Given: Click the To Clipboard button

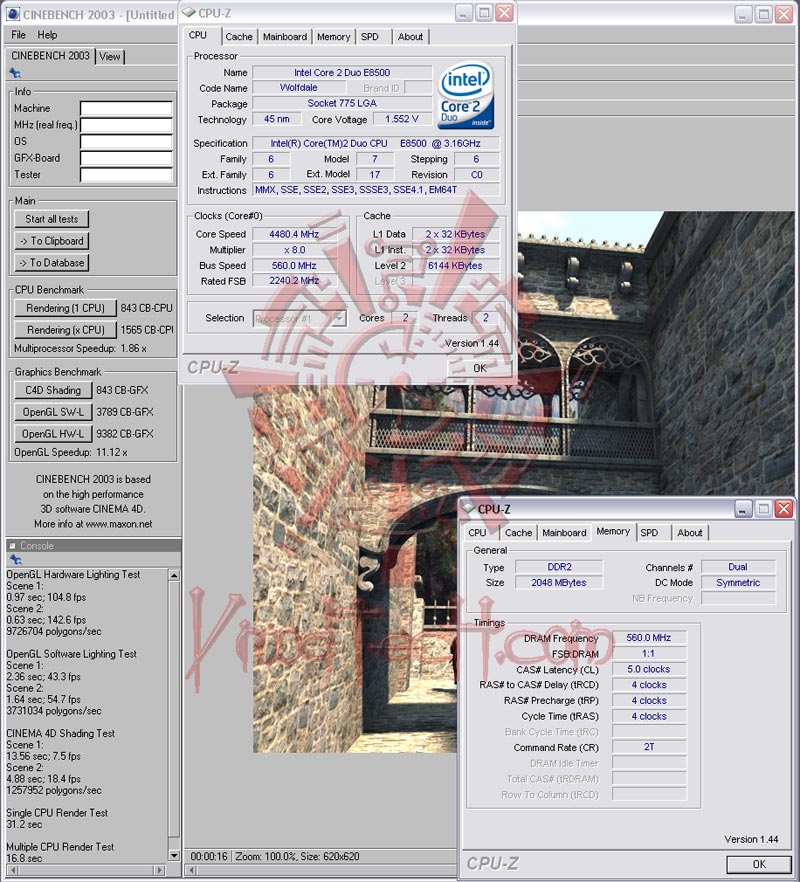Looking at the screenshot, I should (x=51, y=241).
